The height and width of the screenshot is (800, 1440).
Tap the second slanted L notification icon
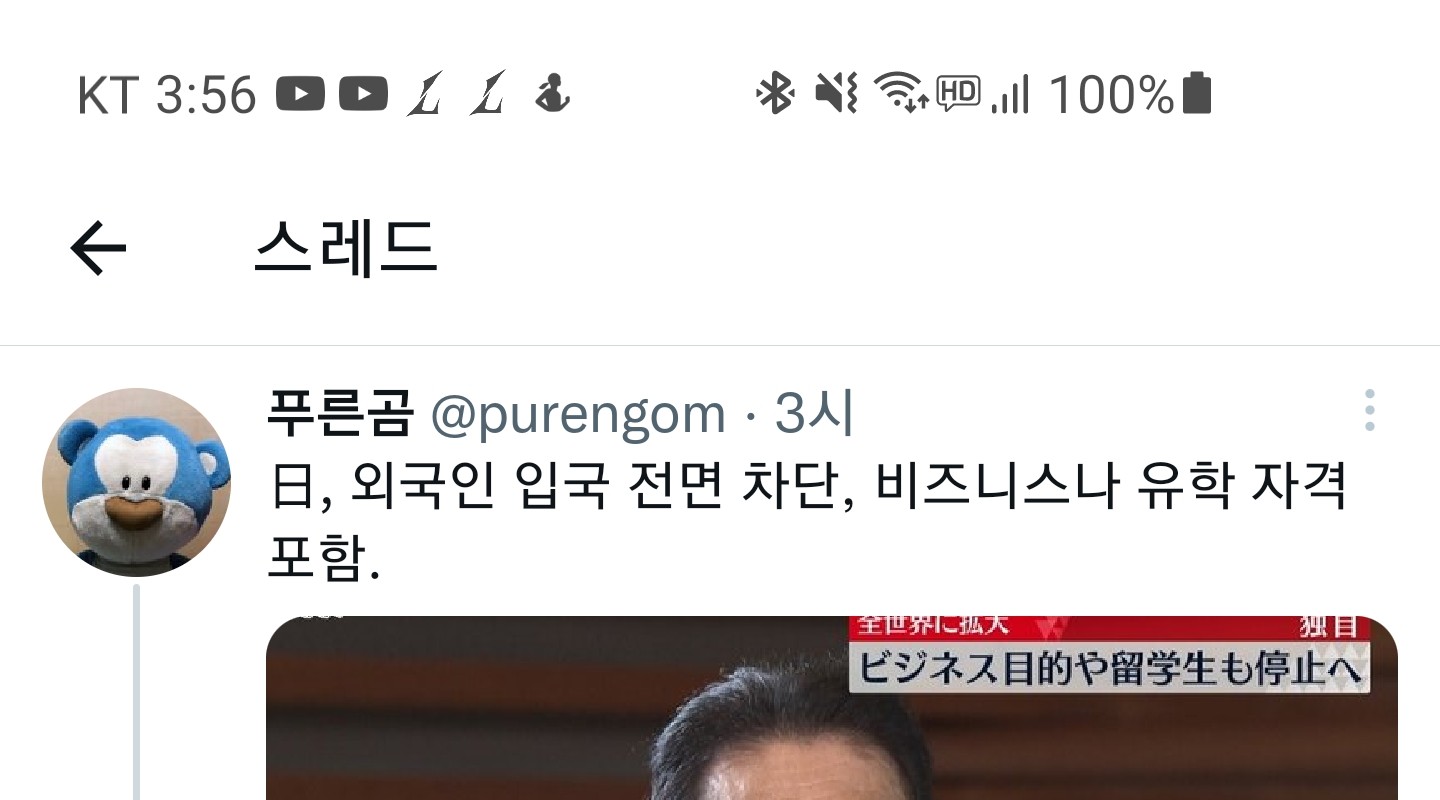pyautogui.click(x=488, y=94)
